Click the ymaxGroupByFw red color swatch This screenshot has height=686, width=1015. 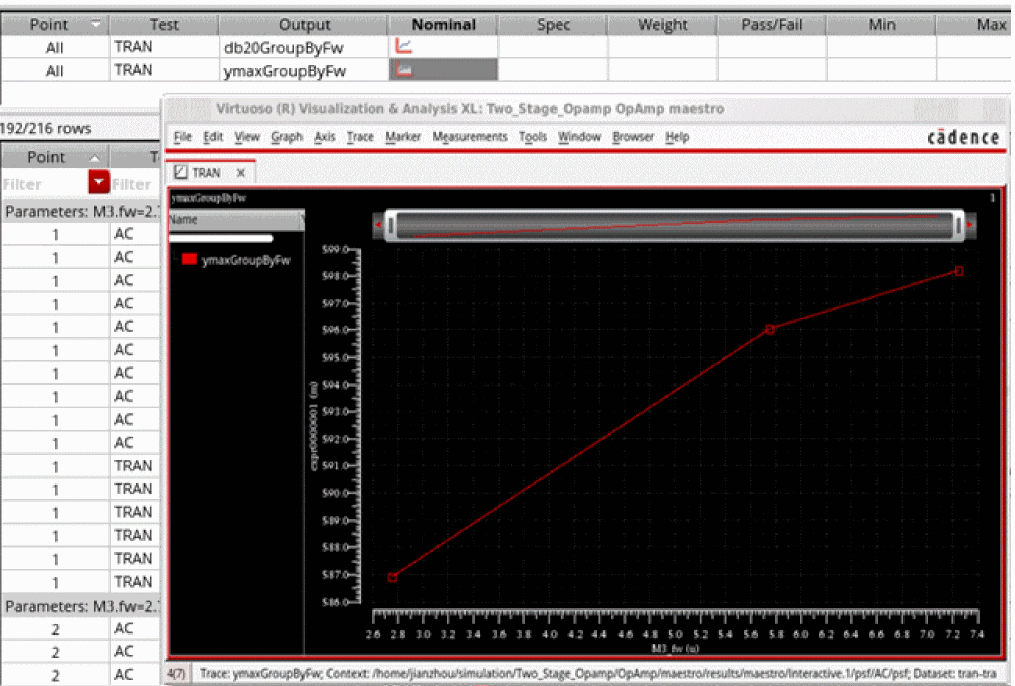tap(189, 260)
